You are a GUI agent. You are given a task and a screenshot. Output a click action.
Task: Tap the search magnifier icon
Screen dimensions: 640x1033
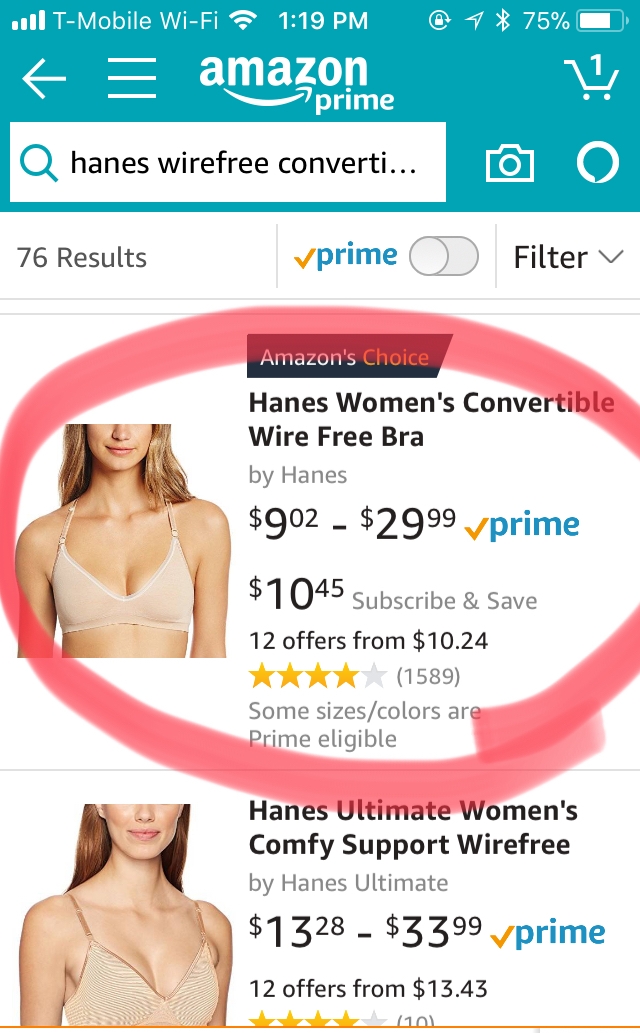38,163
